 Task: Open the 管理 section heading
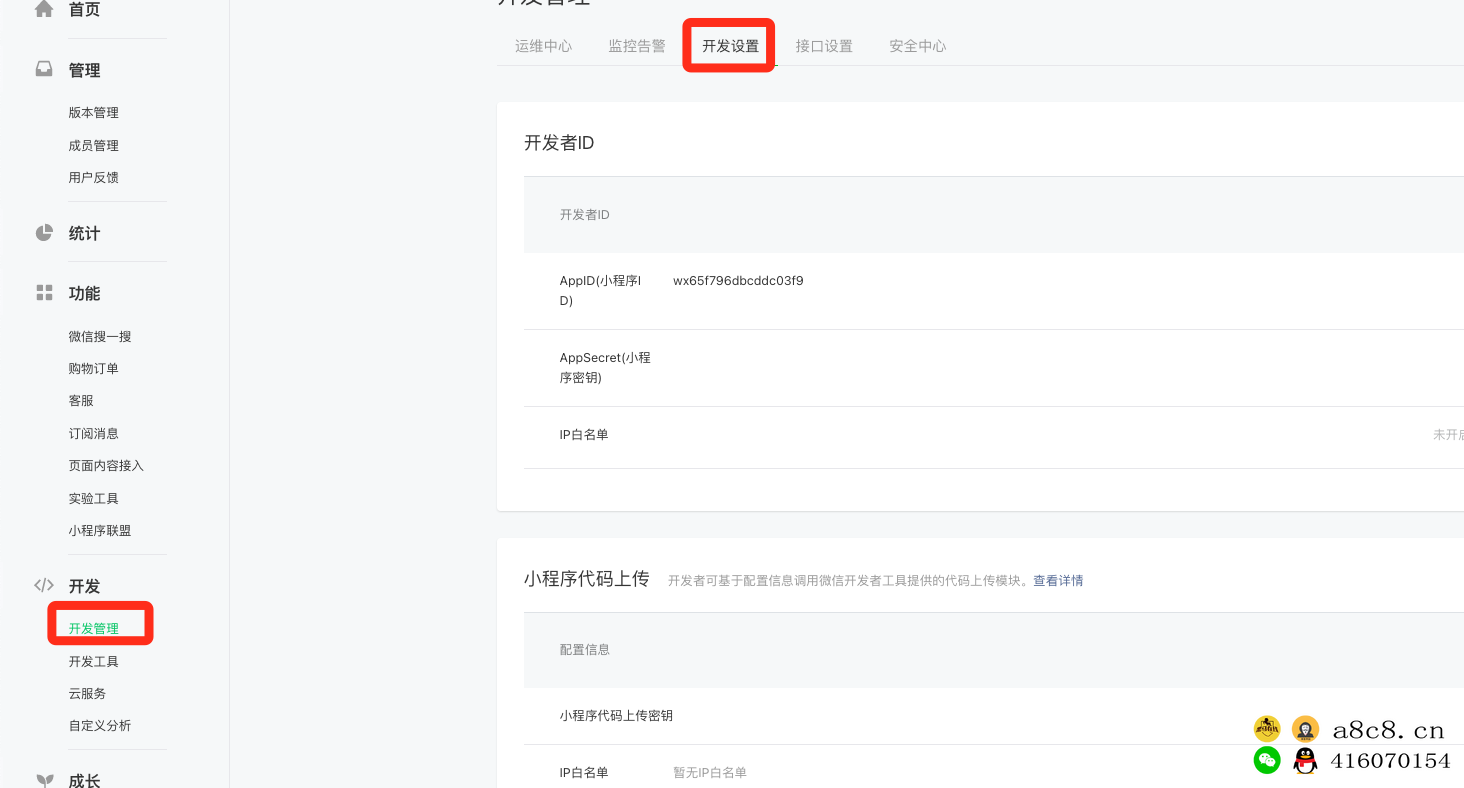pos(84,71)
